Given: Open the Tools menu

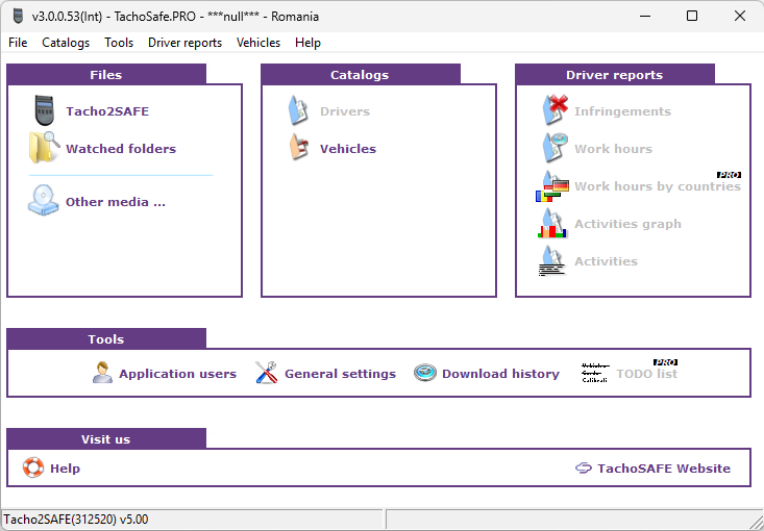Looking at the screenshot, I should pos(119,43).
